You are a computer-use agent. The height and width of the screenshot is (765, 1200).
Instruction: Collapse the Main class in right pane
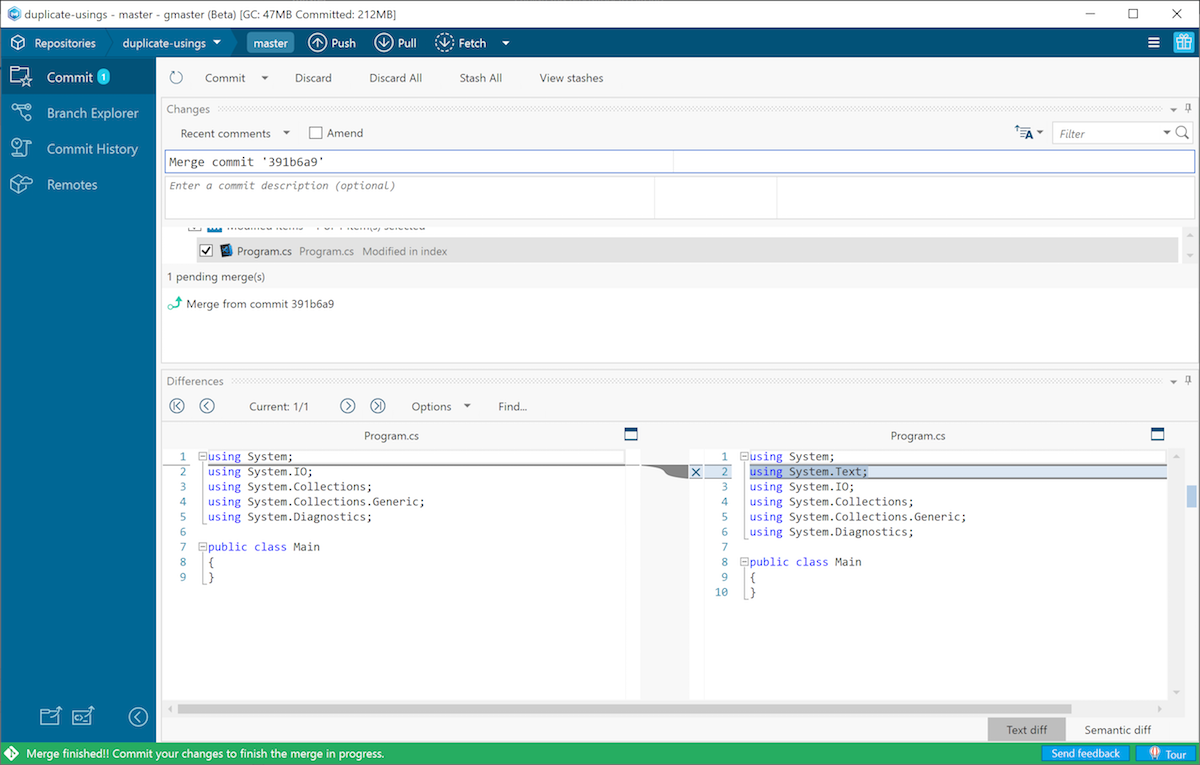(x=745, y=562)
